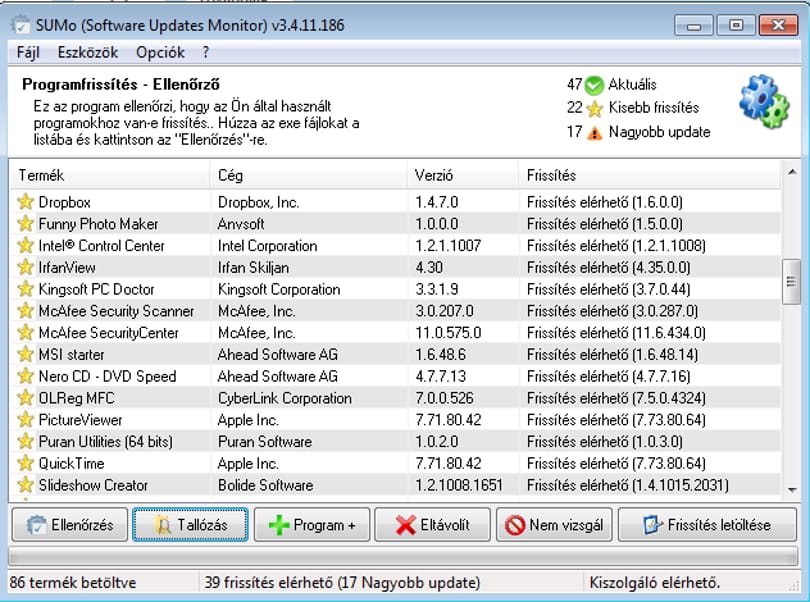Click the Bolide Software company cell
This screenshot has width=810, height=602.
[266, 485]
